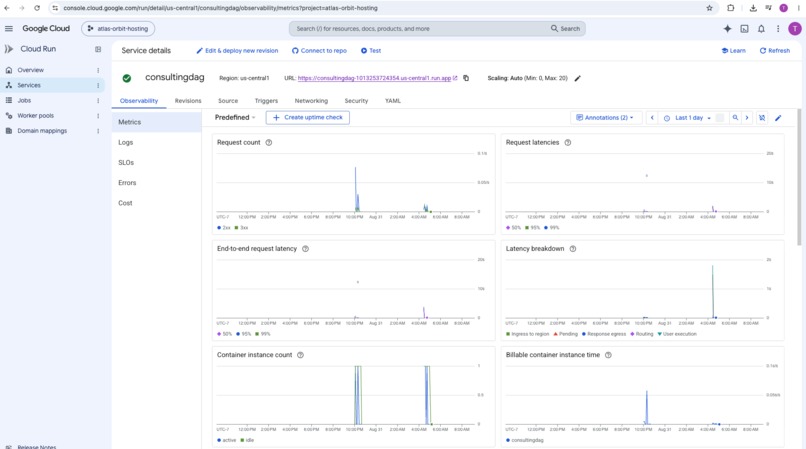Edit dashboard with the pencil icon
Viewport: 806px width, 449px height.
778,118
